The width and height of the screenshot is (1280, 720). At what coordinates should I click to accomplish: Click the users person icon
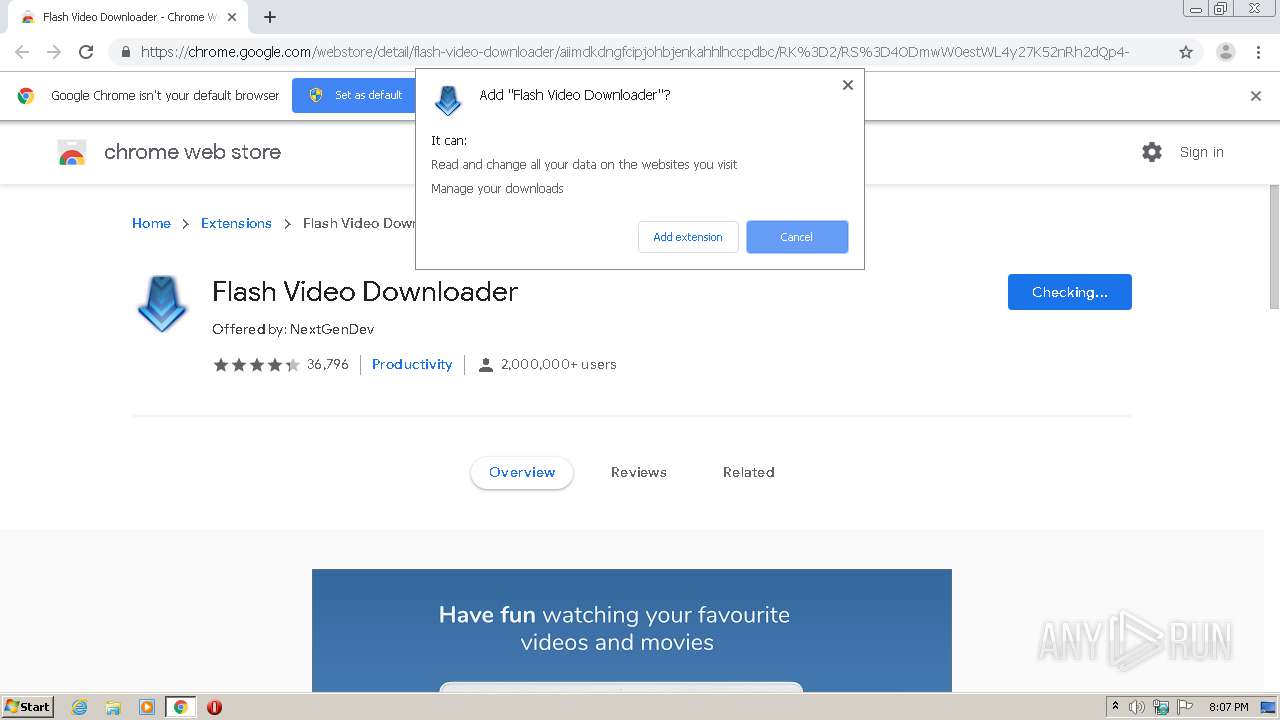(x=486, y=365)
